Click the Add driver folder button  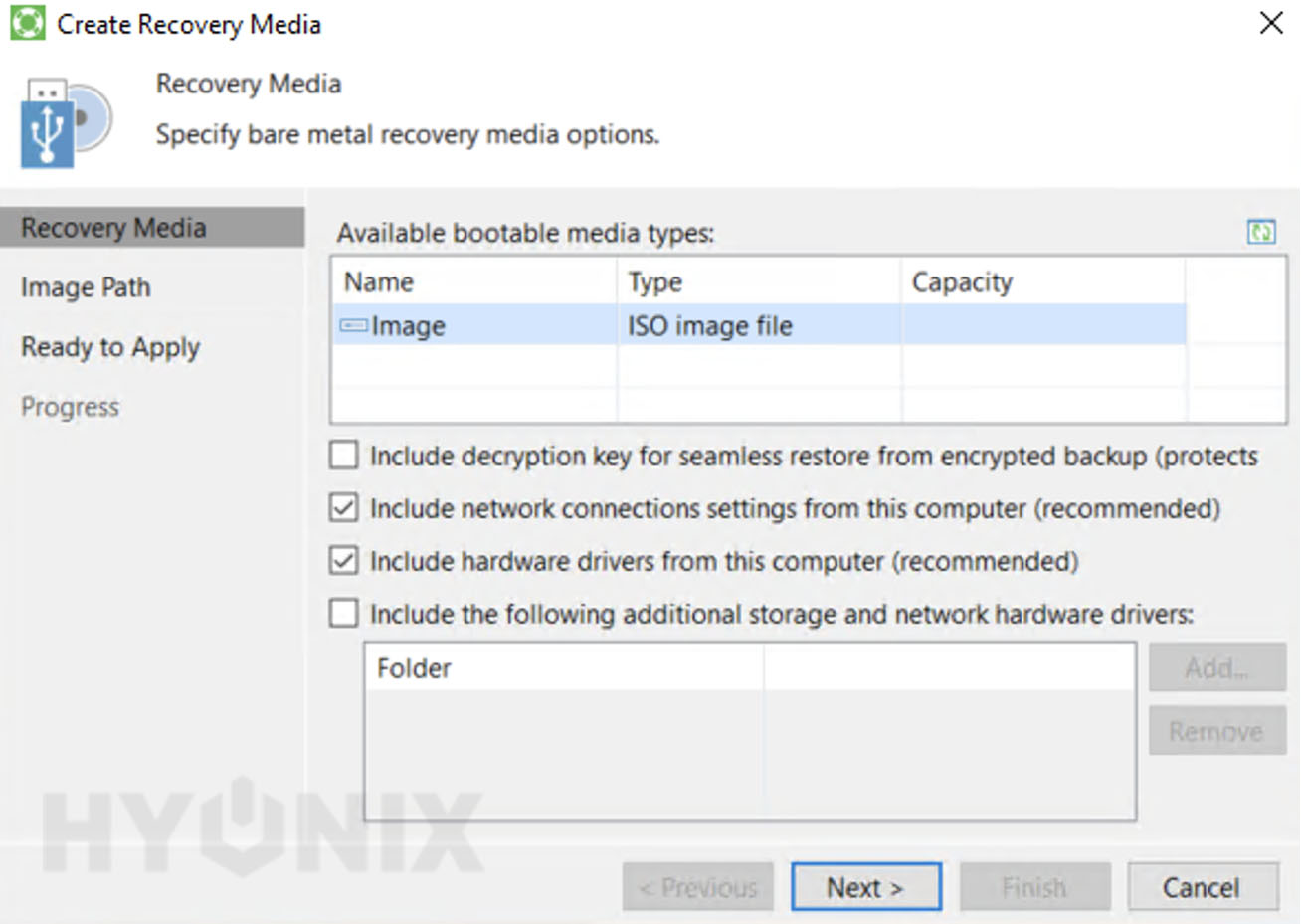tap(1215, 667)
